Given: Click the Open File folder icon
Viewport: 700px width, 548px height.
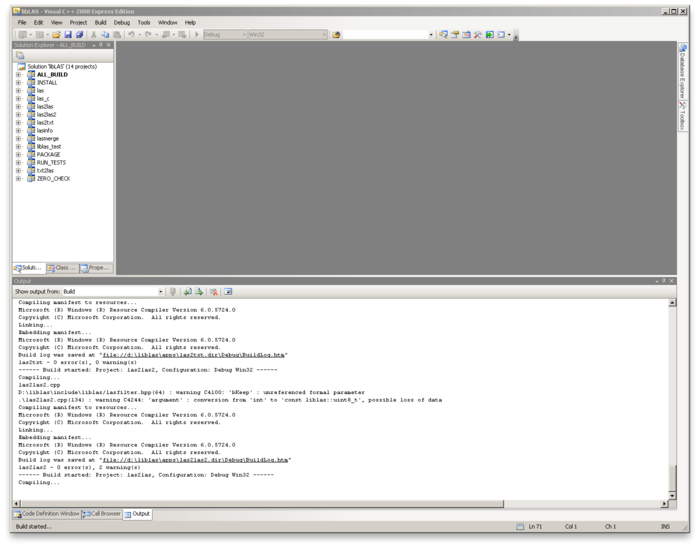Looking at the screenshot, I should [56, 34].
